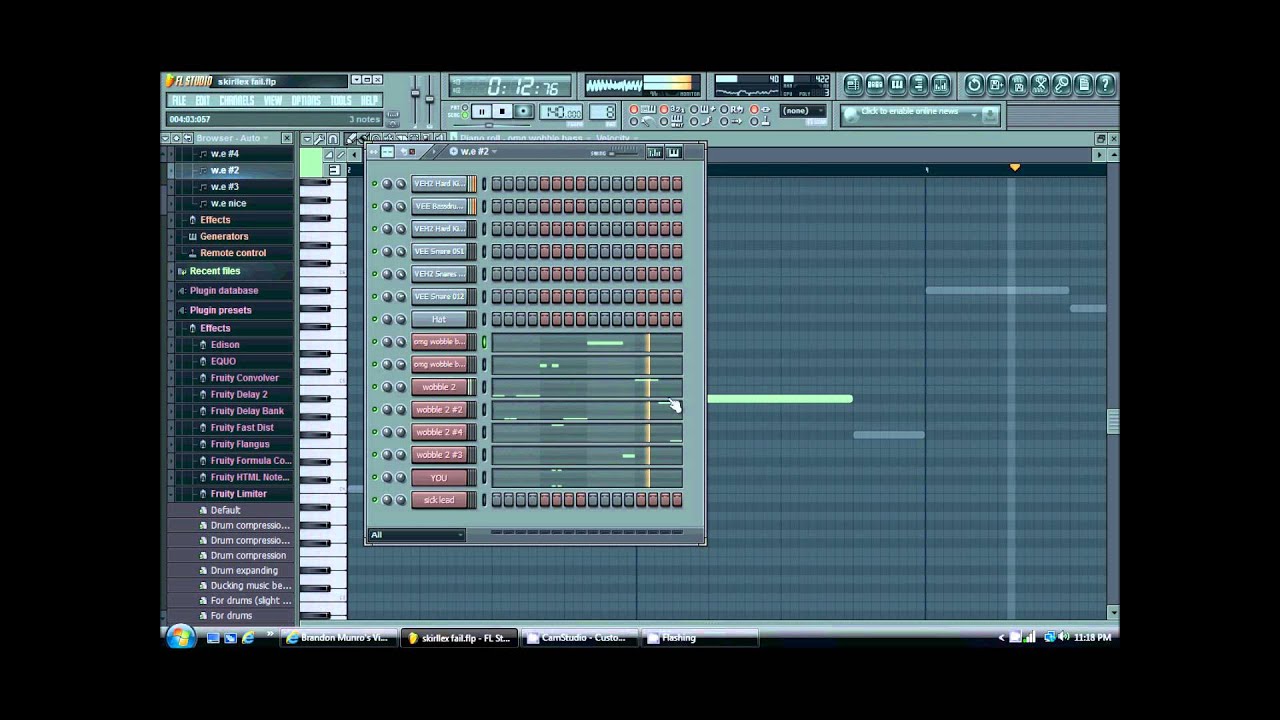Click the step sequencer keyboard editor icon
1280x720 pixels.
pos(673,152)
